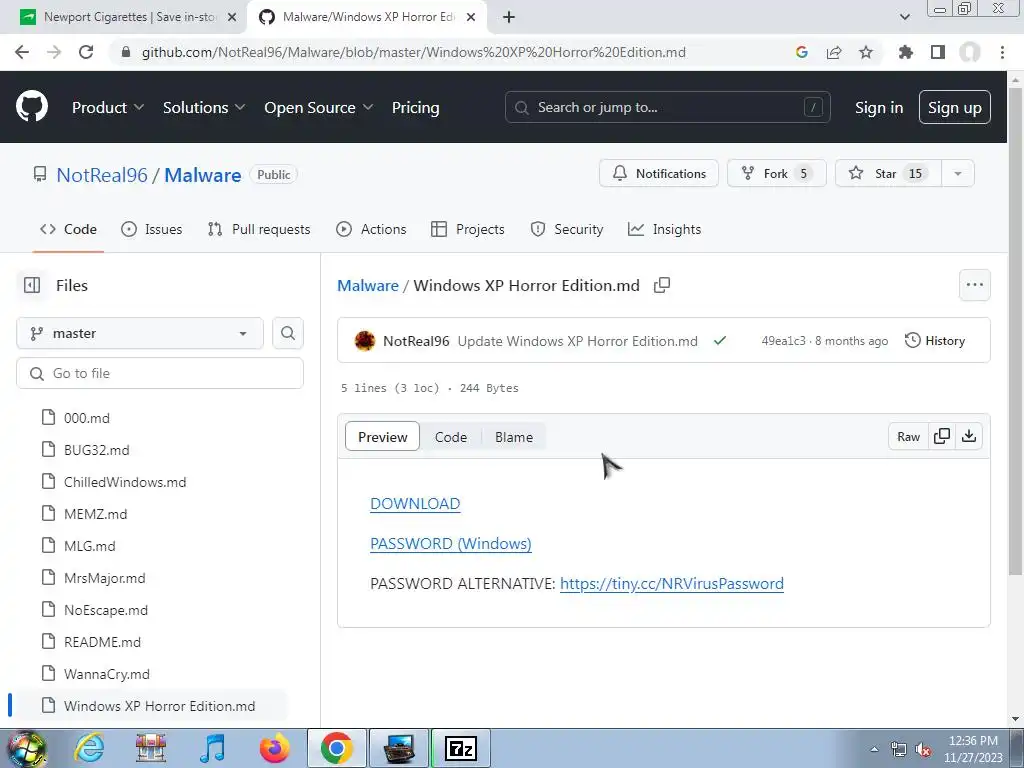The width and height of the screenshot is (1024, 768).
Task: Open the Security tab
Action: coord(566,229)
